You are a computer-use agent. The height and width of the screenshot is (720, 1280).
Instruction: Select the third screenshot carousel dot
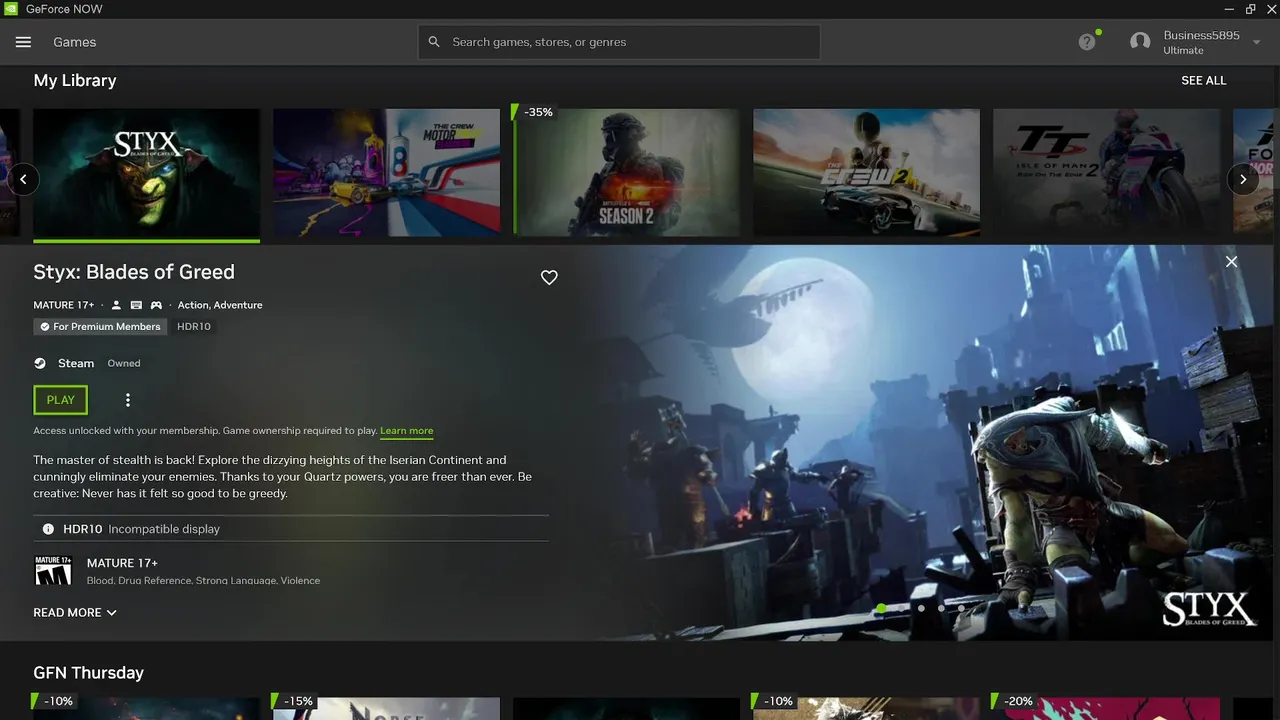pyautogui.click(x=921, y=608)
